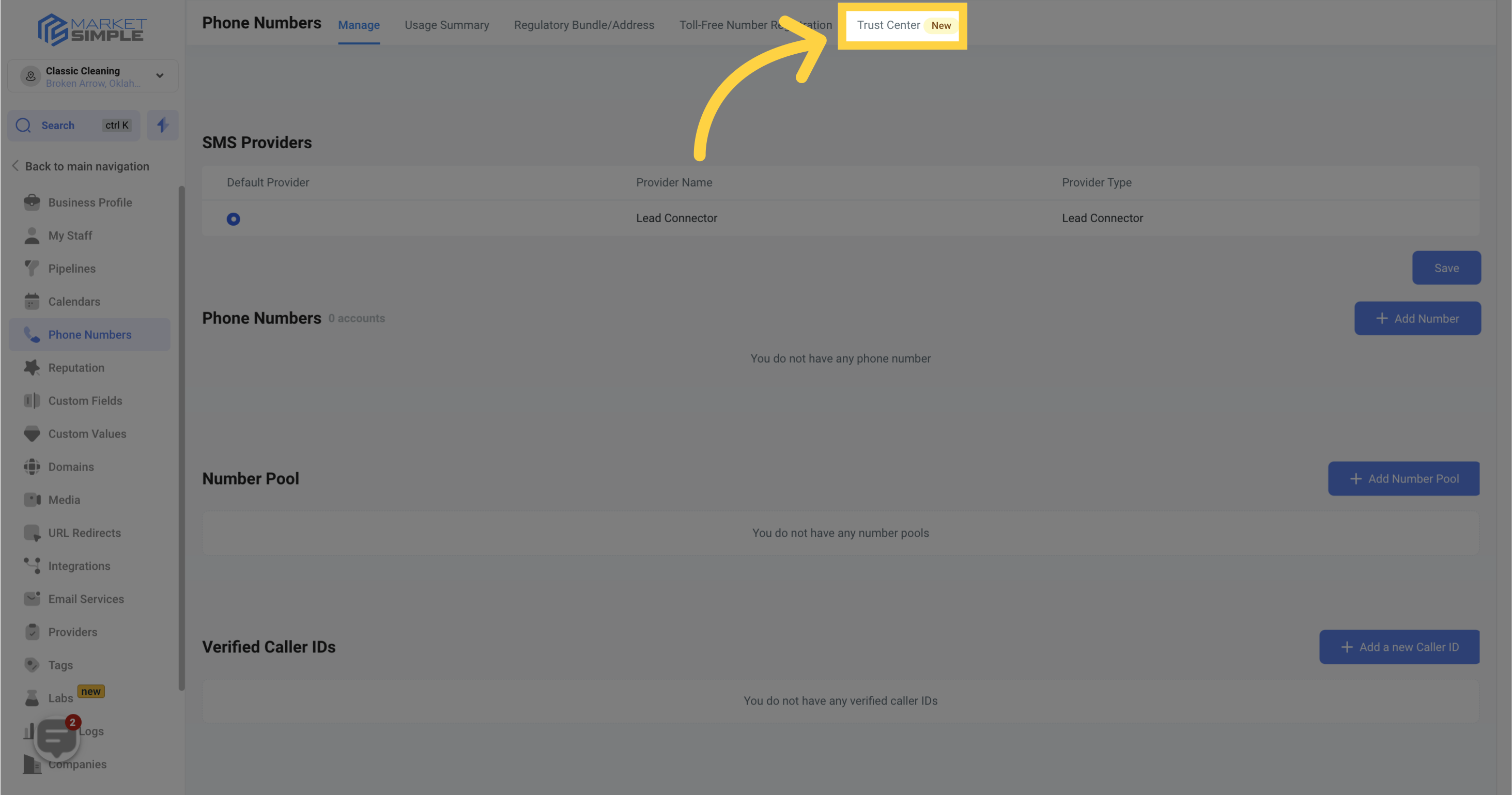Viewport: 1512px width, 795px height.
Task: Open the URL Redirects icon
Action: pyautogui.click(x=32, y=533)
